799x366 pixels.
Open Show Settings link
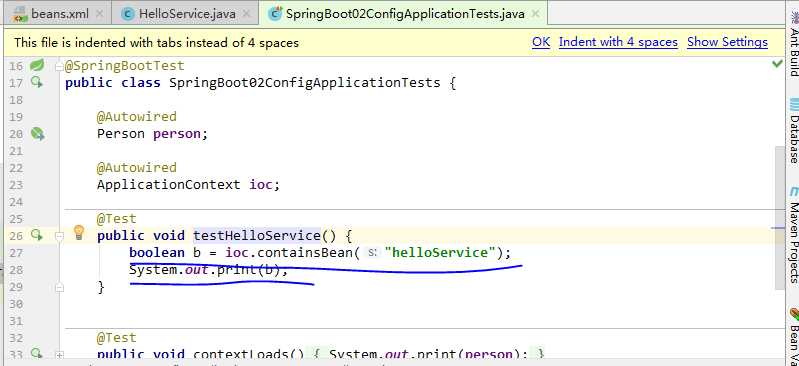[x=727, y=42]
